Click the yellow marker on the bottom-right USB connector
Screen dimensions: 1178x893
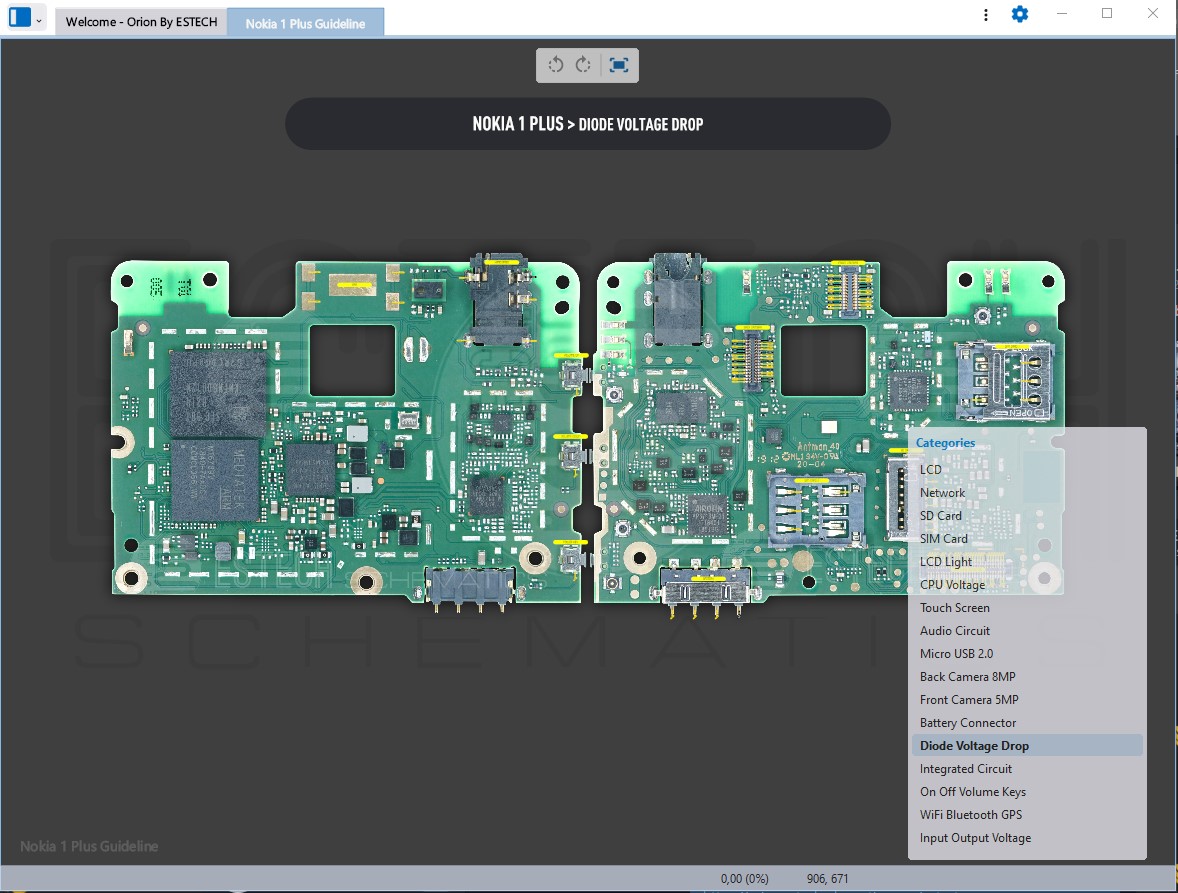click(x=708, y=579)
